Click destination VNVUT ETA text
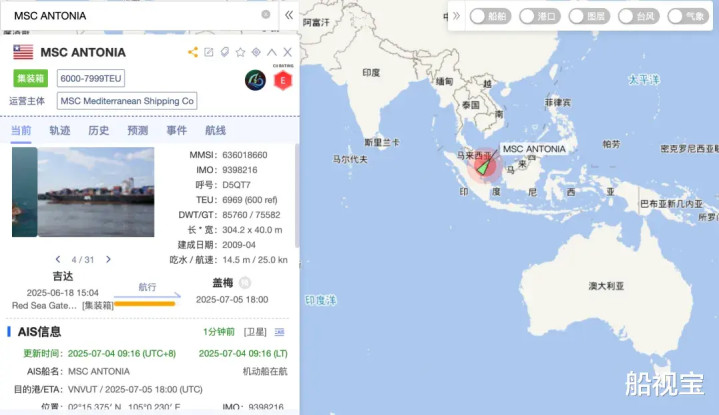This screenshot has height=415, width=719. 135,389
